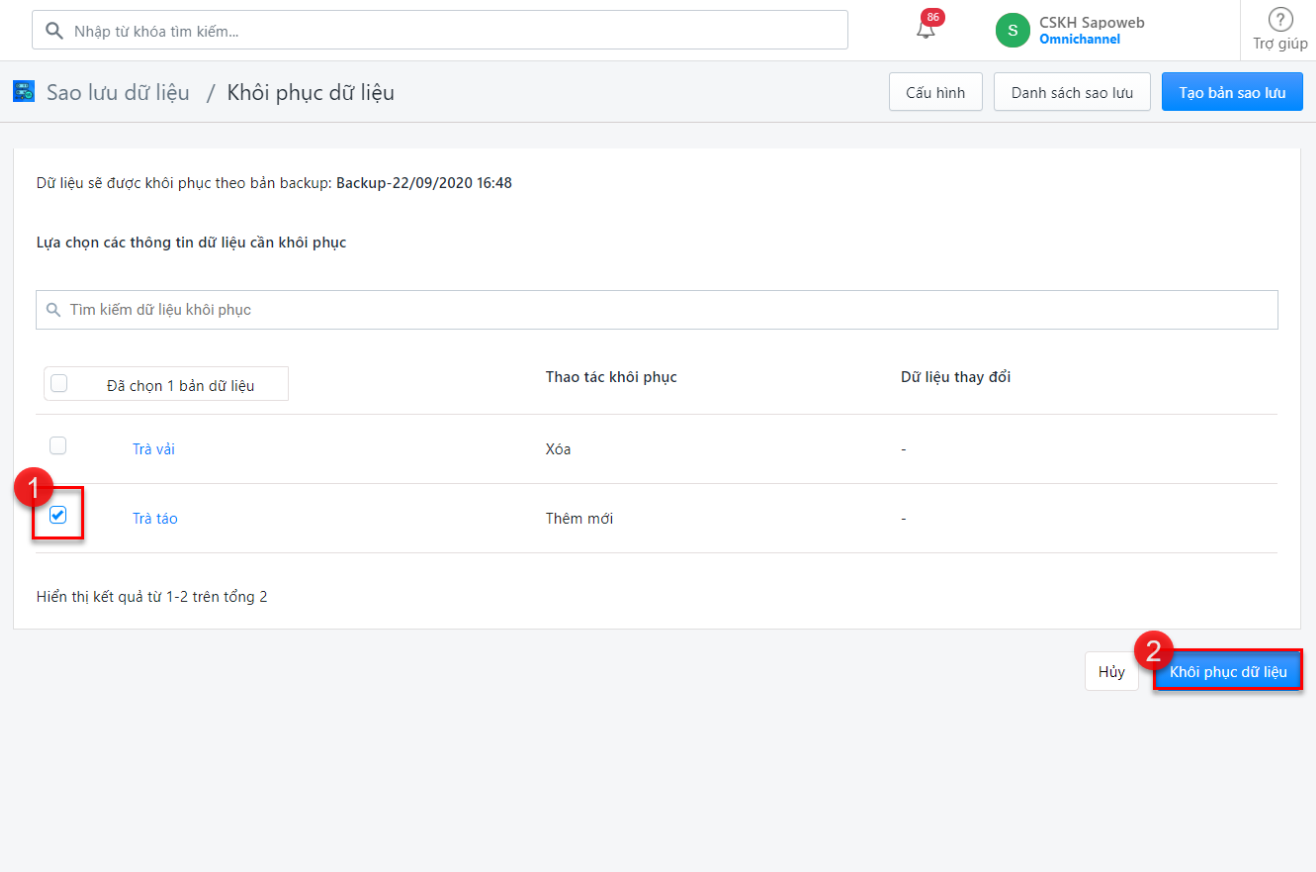Open the Trà vải link
Screen dimensions: 1316x872
(154, 449)
